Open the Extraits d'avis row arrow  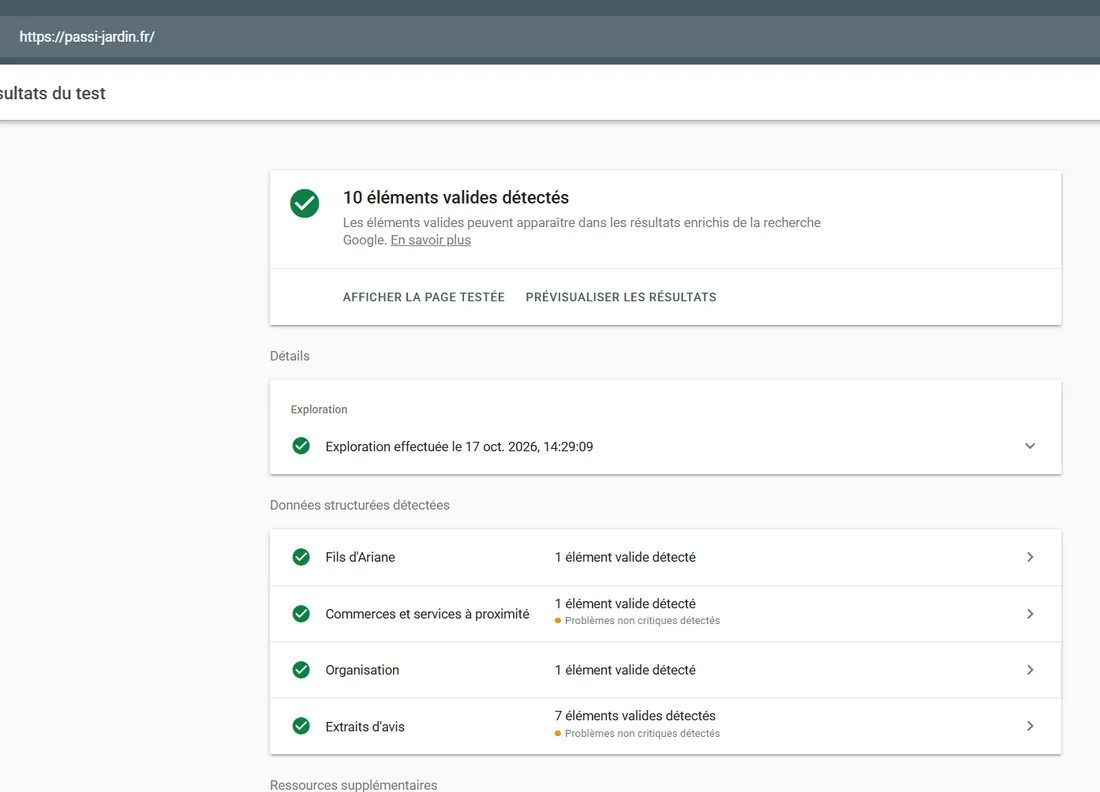pyautogui.click(x=1030, y=726)
